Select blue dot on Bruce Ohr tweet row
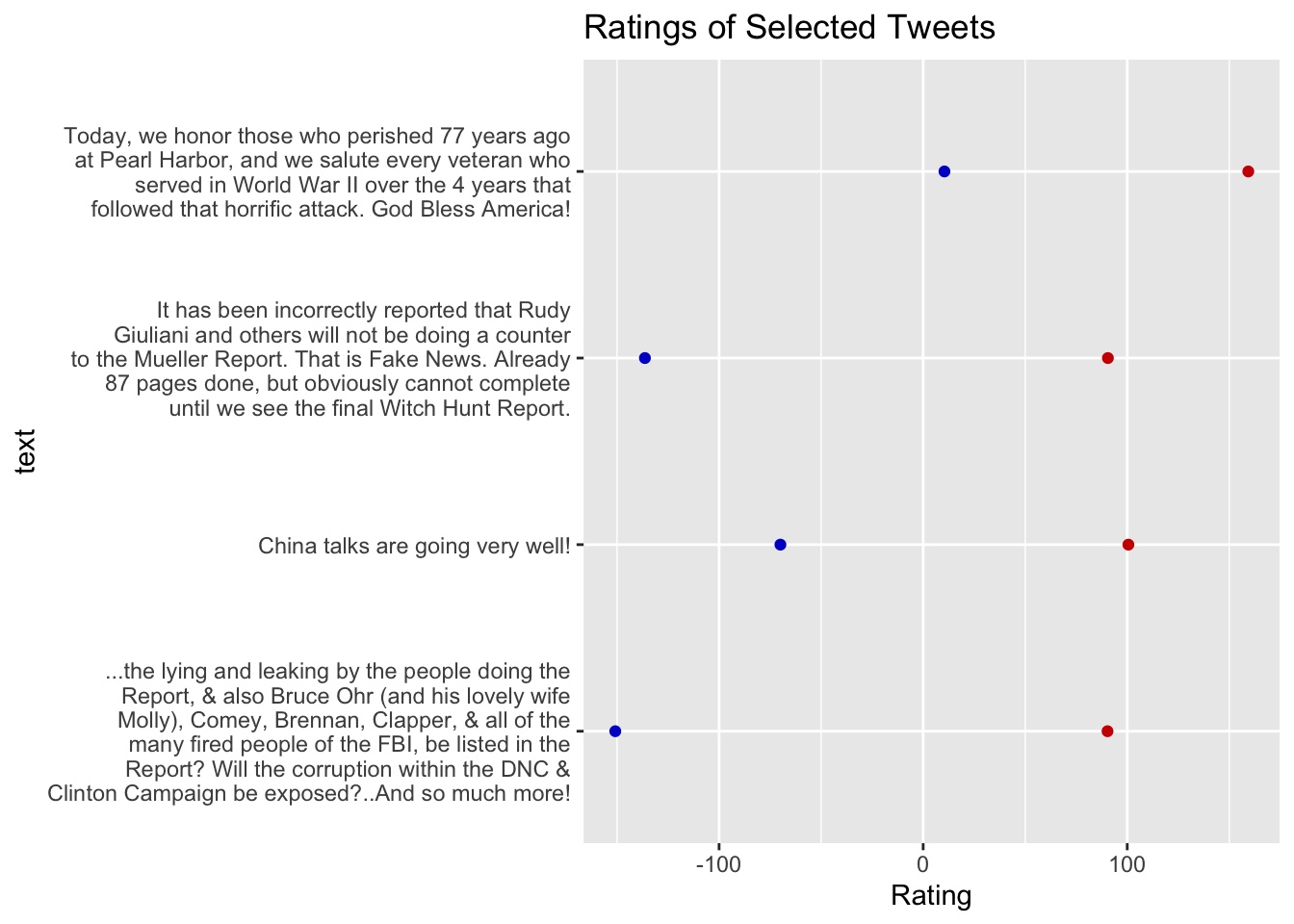The image size is (1294, 924). pyautogui.click(x=615, y=731)
